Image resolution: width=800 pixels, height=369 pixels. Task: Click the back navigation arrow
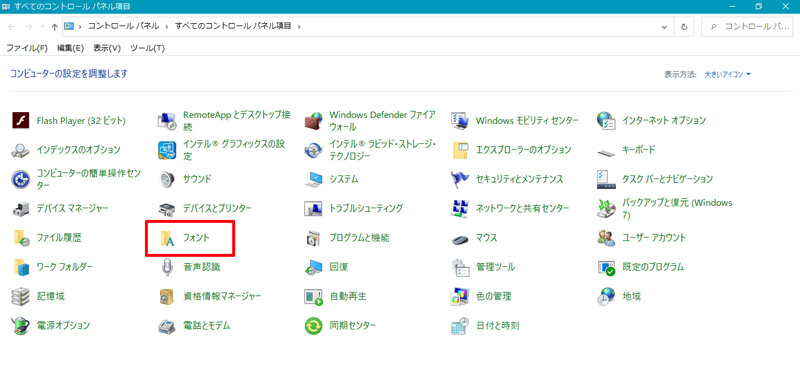point(12,27)
